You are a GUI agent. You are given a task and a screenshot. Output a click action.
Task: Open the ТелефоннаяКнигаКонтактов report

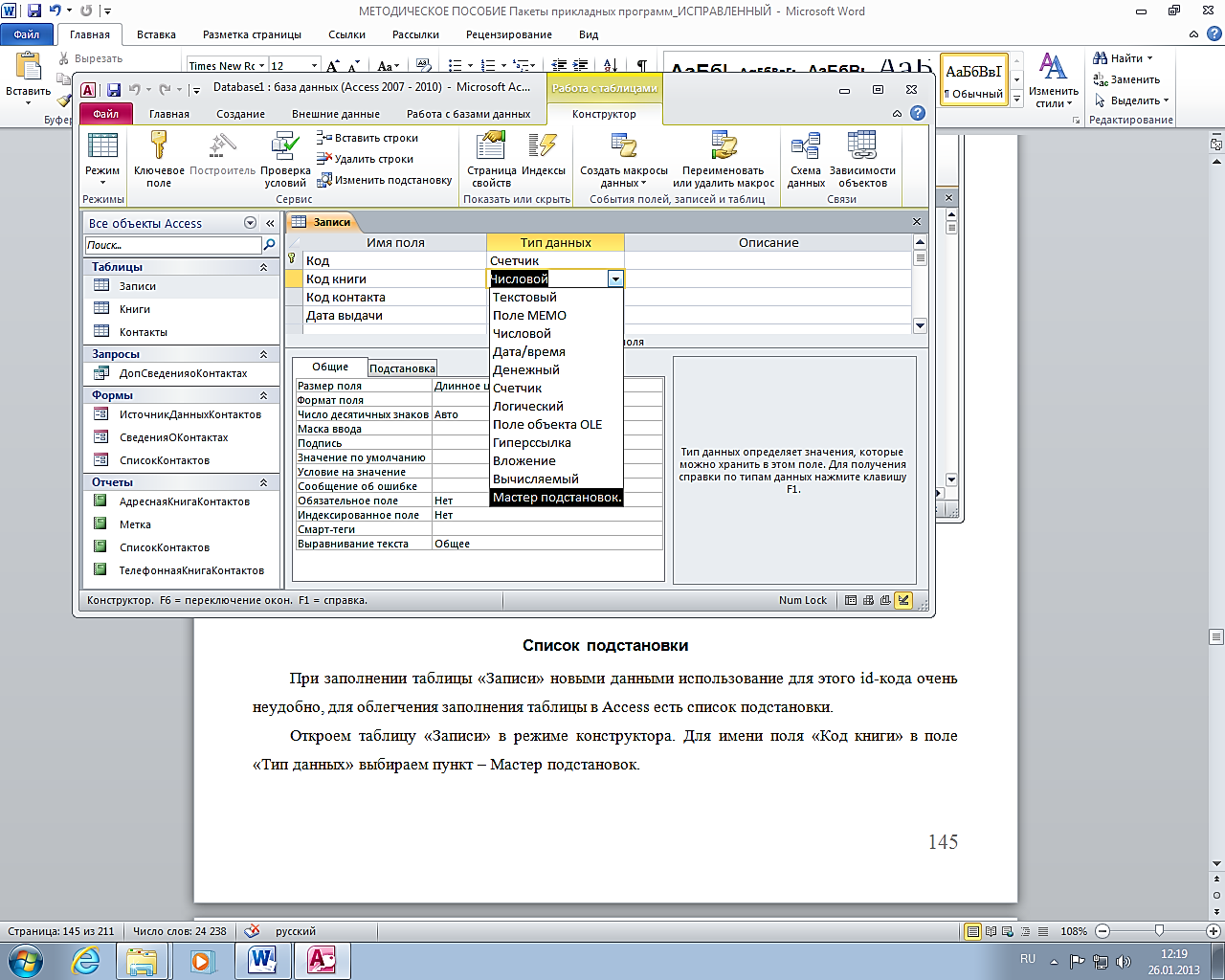pyautogui.click(x=182, y=570)
